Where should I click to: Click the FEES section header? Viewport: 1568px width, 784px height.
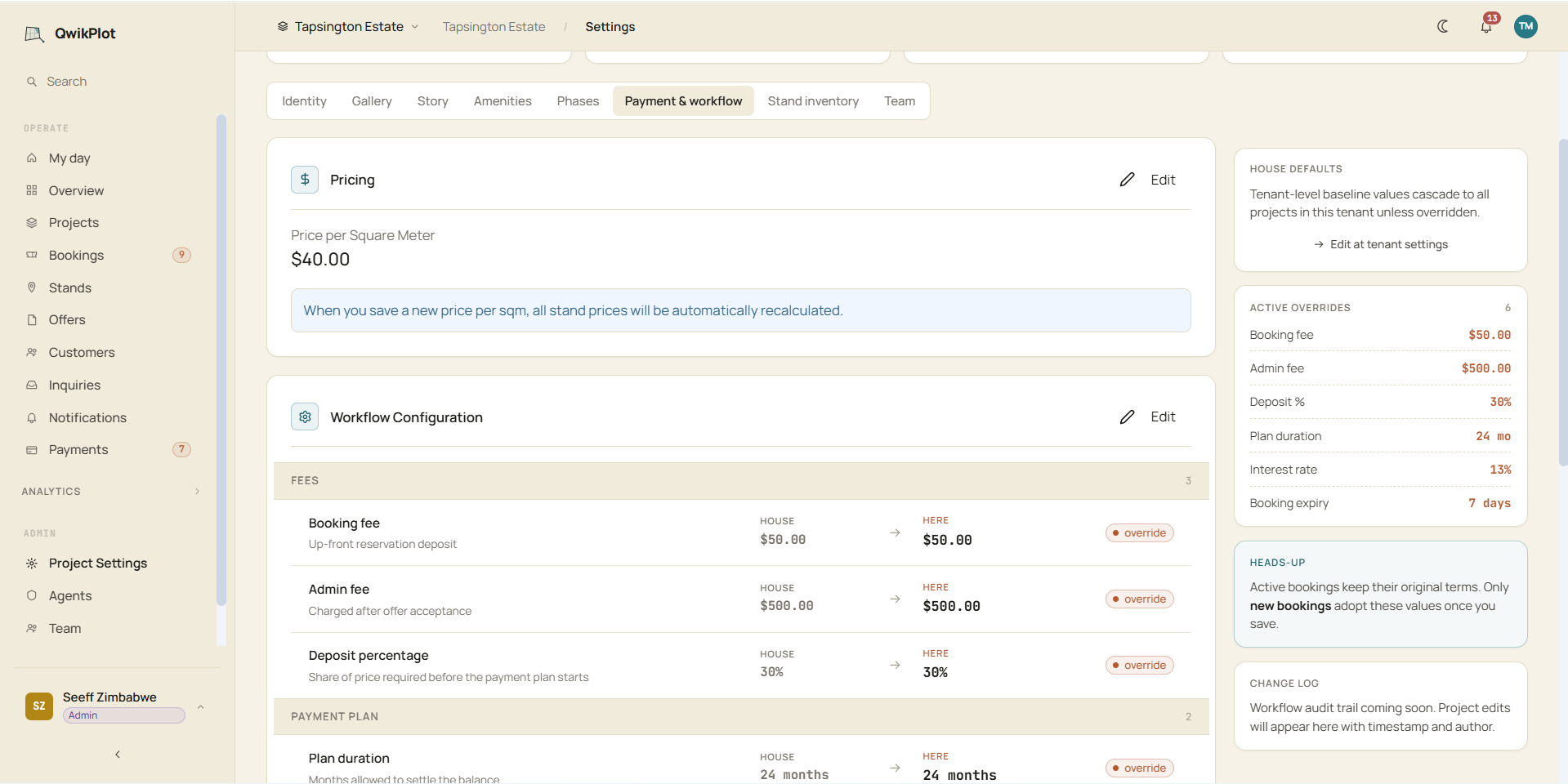(x=741, y=481)
